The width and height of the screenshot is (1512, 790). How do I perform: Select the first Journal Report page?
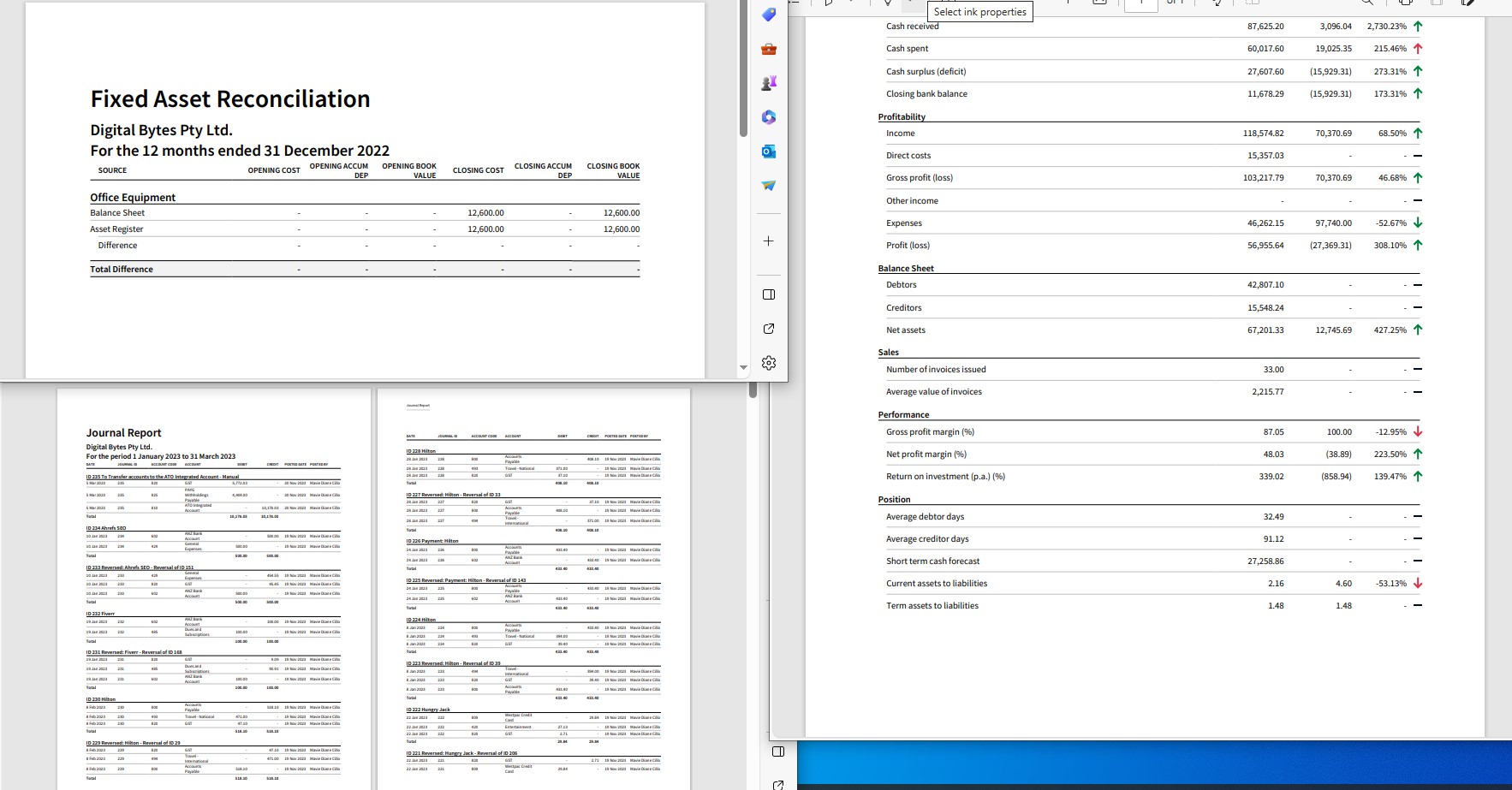[x=214, y=589]
